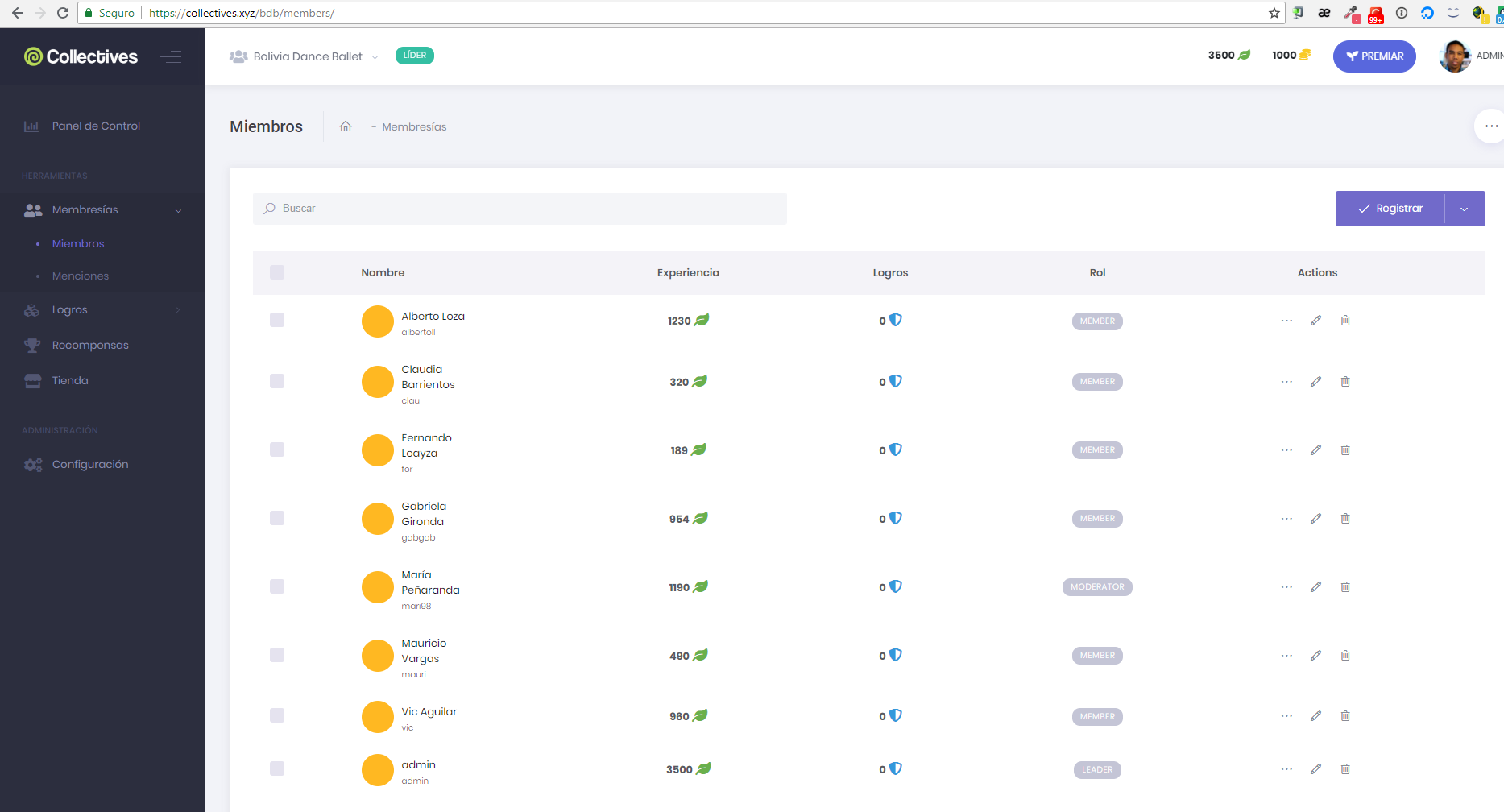Viewport: 1504px width, 812px height.
Task: Collapse the Membresías sidebar section
Action: coord(102,210)
